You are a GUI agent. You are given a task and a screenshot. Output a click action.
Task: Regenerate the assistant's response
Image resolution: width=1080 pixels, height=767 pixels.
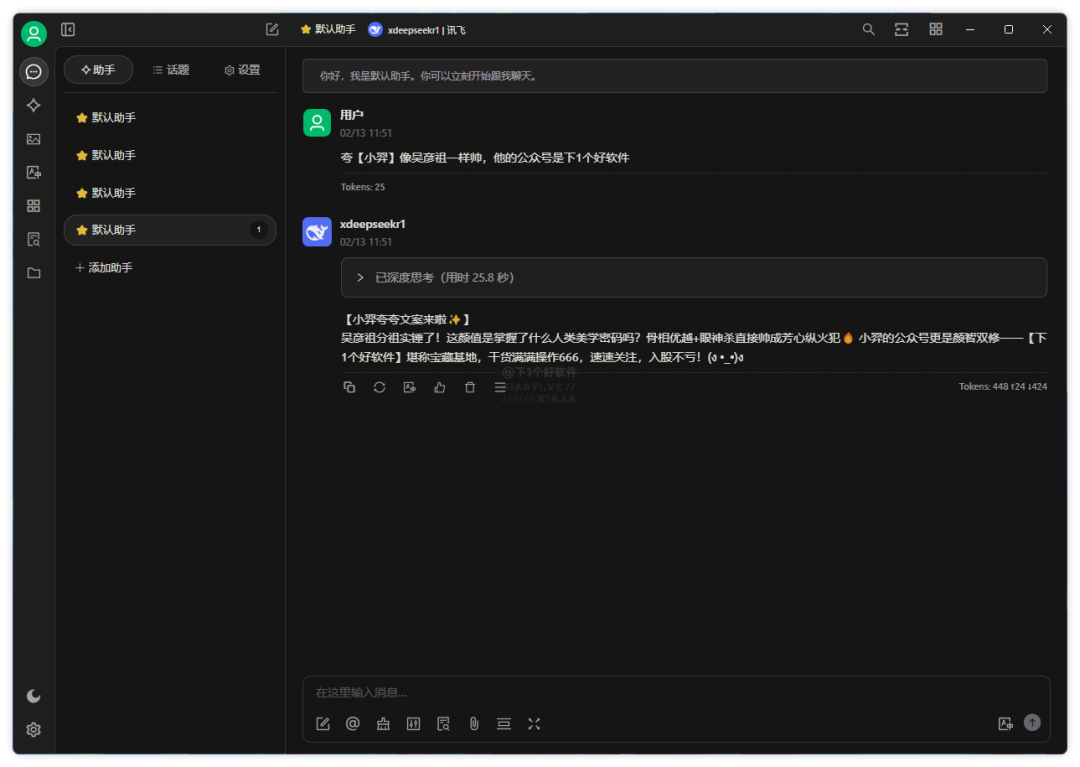click(379, 387)
